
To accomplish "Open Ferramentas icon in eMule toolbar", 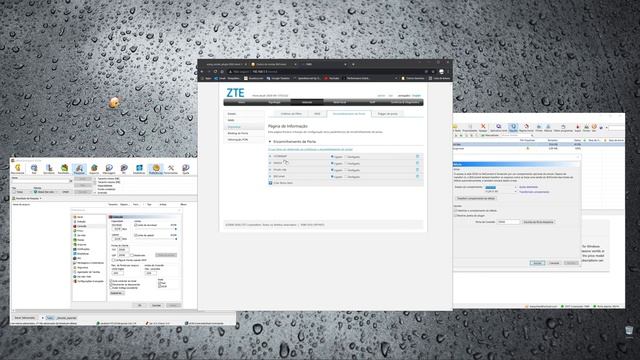I will click(x=171, y=168).
